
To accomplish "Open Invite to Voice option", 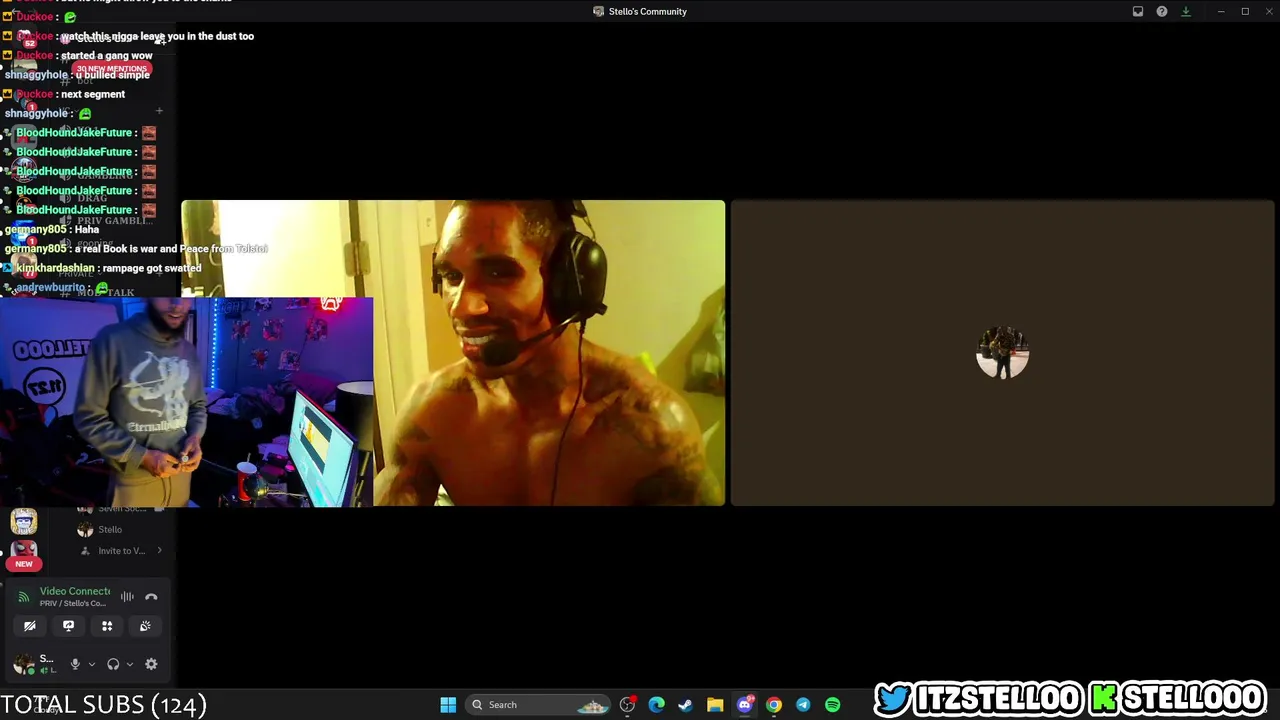I will [122, 551].
